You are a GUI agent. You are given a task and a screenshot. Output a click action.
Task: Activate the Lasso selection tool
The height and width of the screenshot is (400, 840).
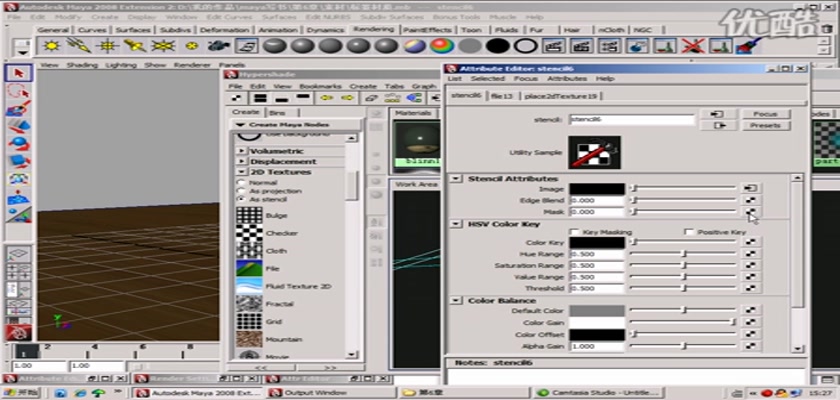[x=19, y=91]
